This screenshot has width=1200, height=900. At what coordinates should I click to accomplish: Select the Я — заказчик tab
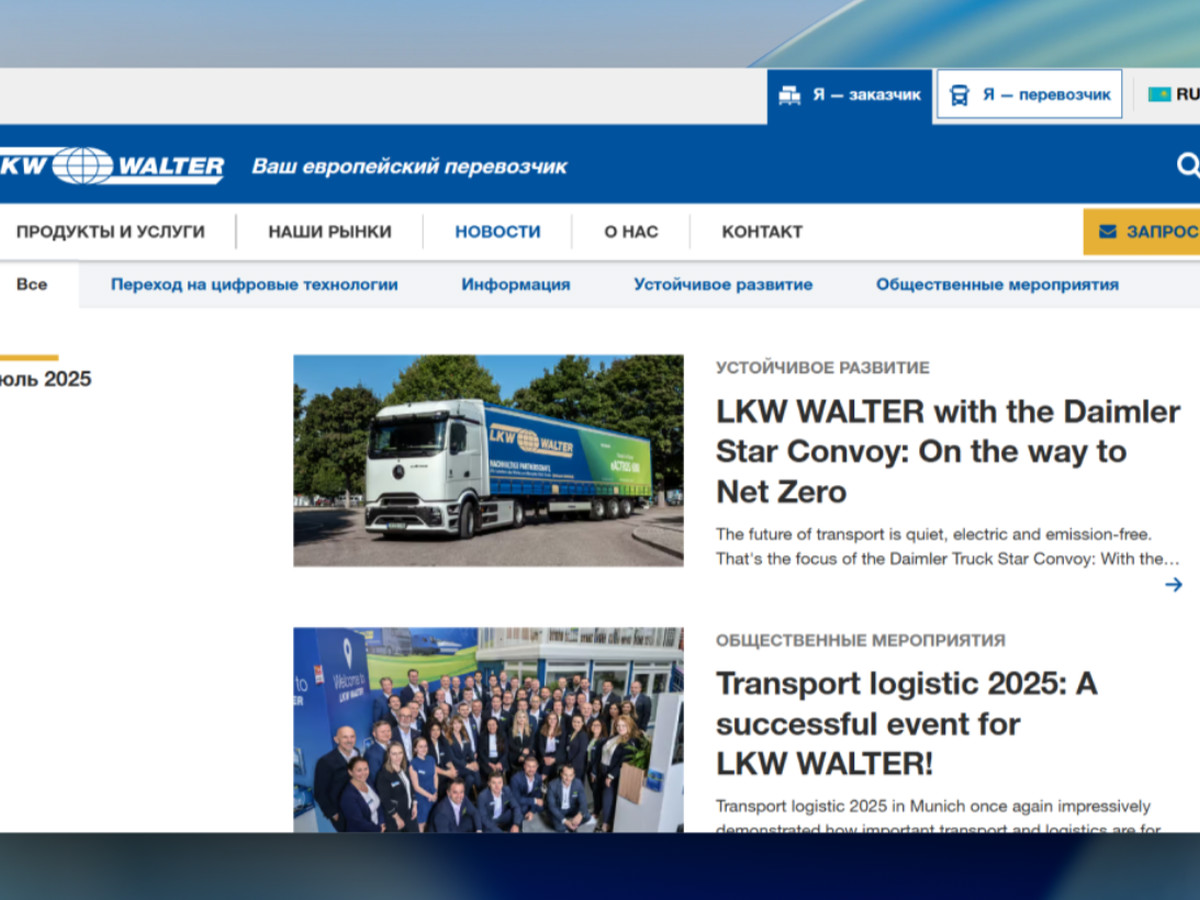coord(849,96)
